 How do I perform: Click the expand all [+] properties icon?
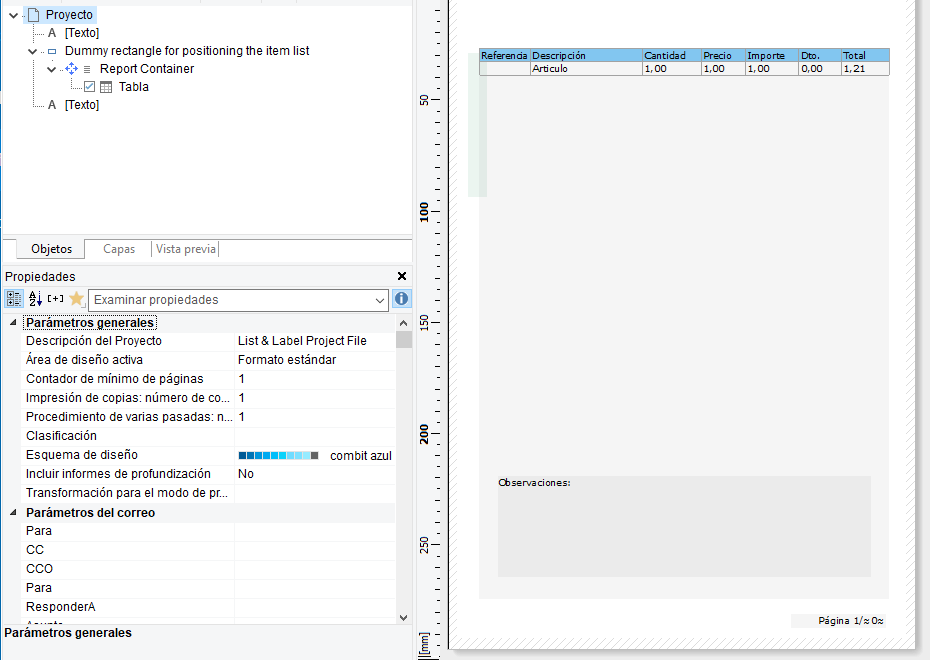pos(55,299)
